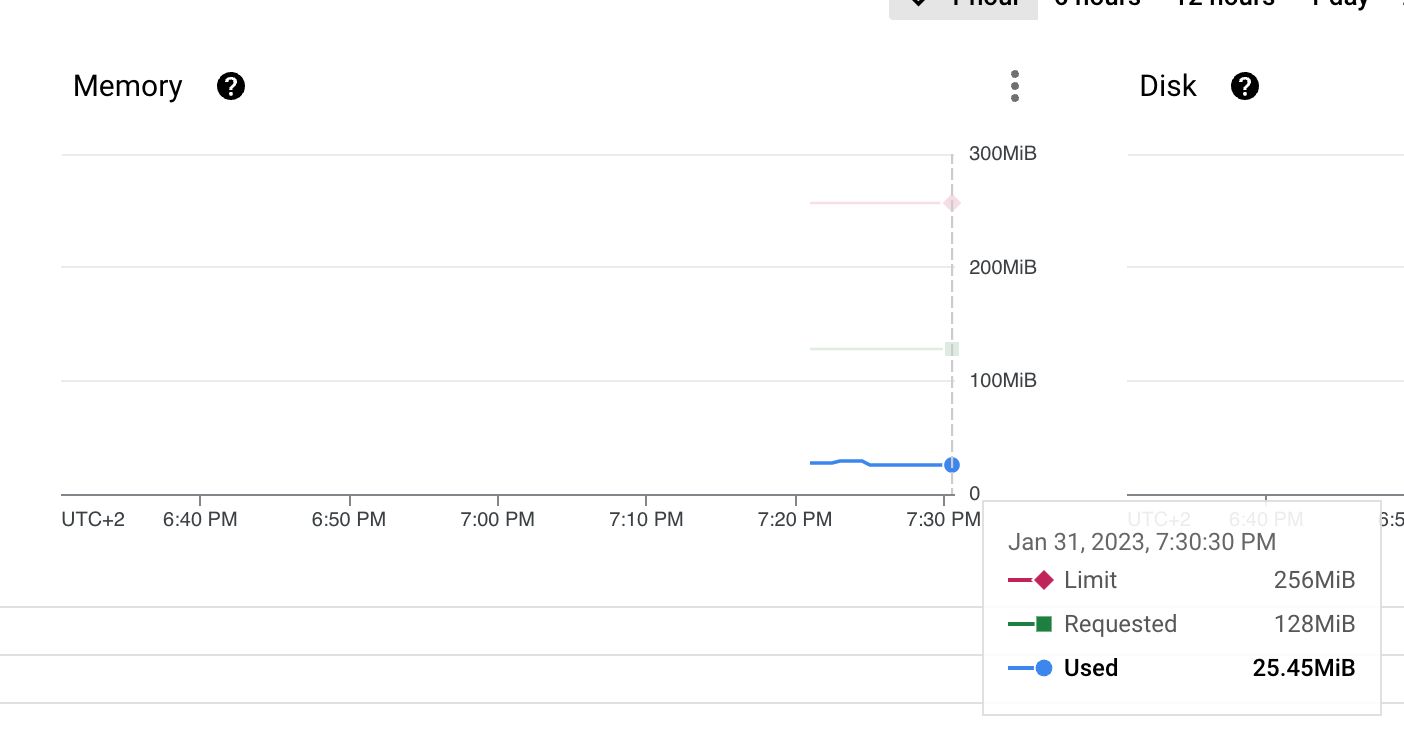This screenshot has height=730, width=1404.
Task: Click the blue Used data point
Action: (950, 463)
